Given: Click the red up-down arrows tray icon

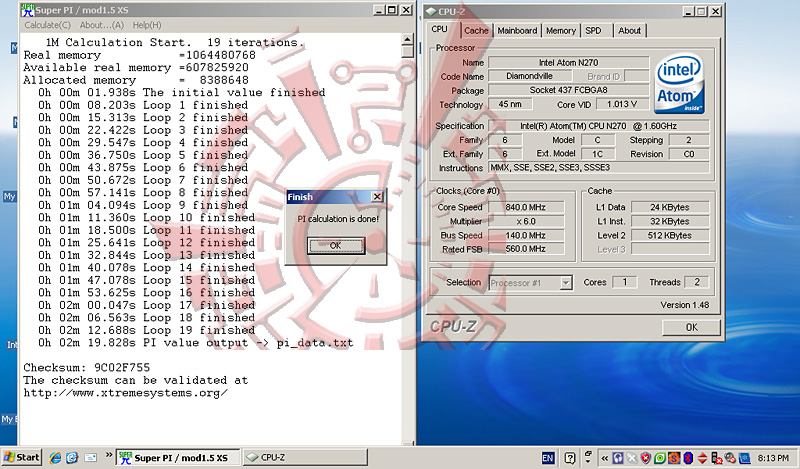Looking at the screenshot, I should point(703,458).
